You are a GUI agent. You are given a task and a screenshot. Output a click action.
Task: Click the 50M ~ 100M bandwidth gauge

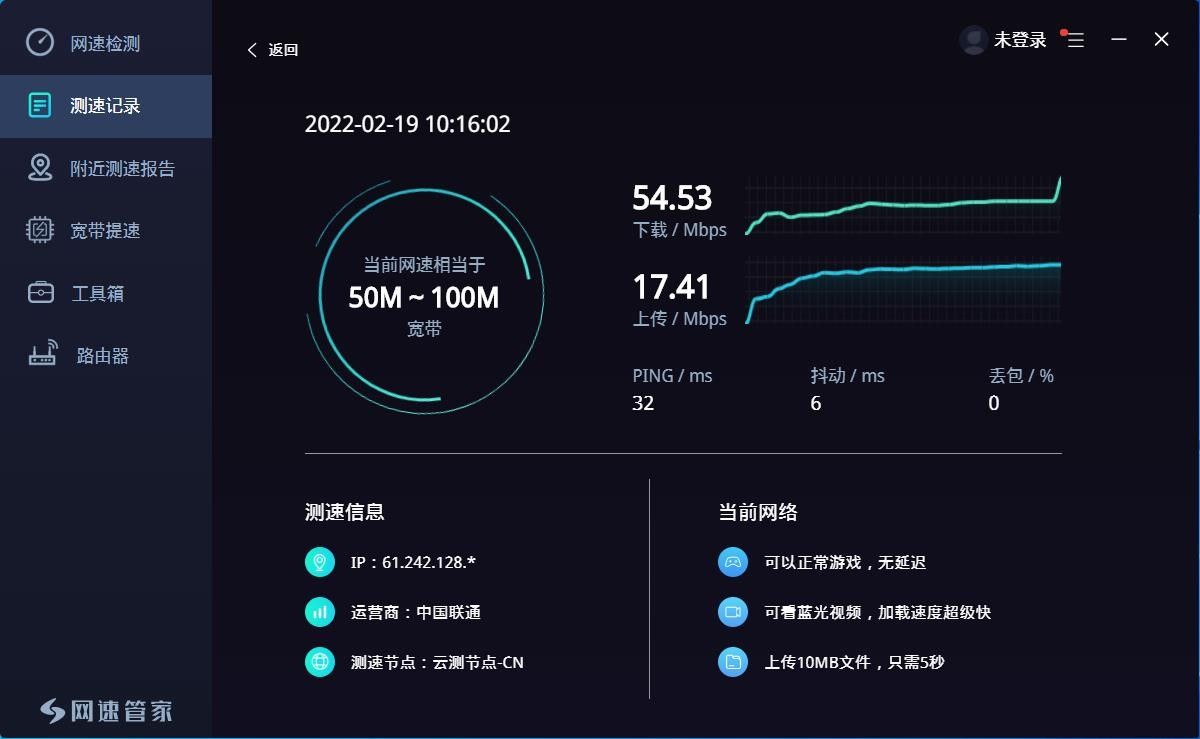[424, 296]
